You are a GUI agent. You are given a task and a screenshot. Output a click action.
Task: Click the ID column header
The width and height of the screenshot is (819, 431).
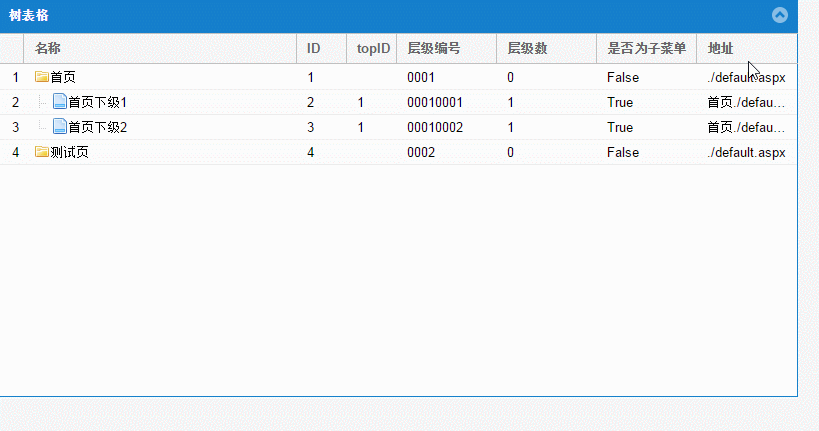tap(322, 49)
